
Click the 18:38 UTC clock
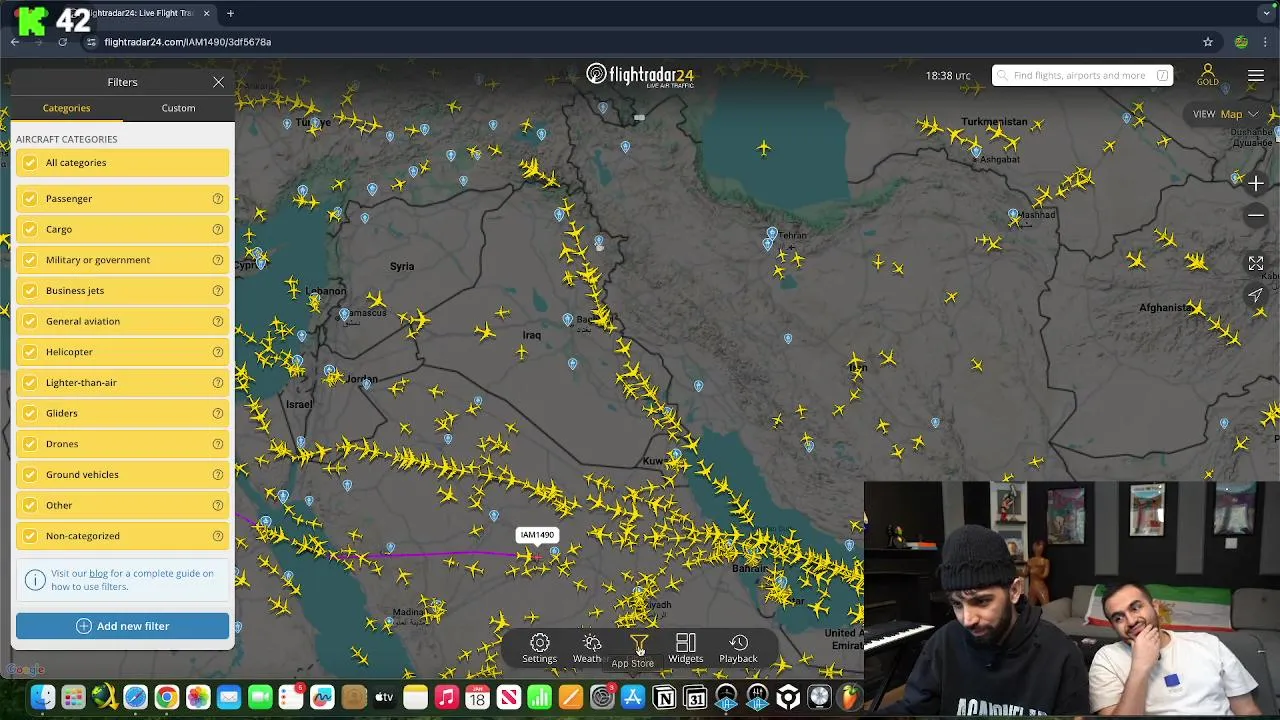click(x=947, y=76)
